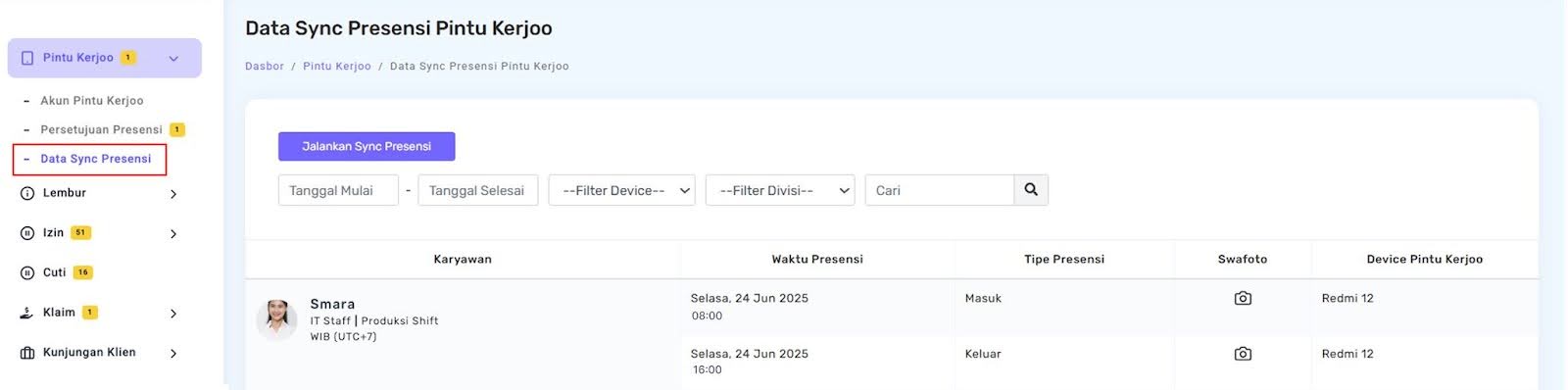This screenshot has width=1568, height=390.
Task: Click the Tanggal Selesai date field
Action: [x=478, y=190]
